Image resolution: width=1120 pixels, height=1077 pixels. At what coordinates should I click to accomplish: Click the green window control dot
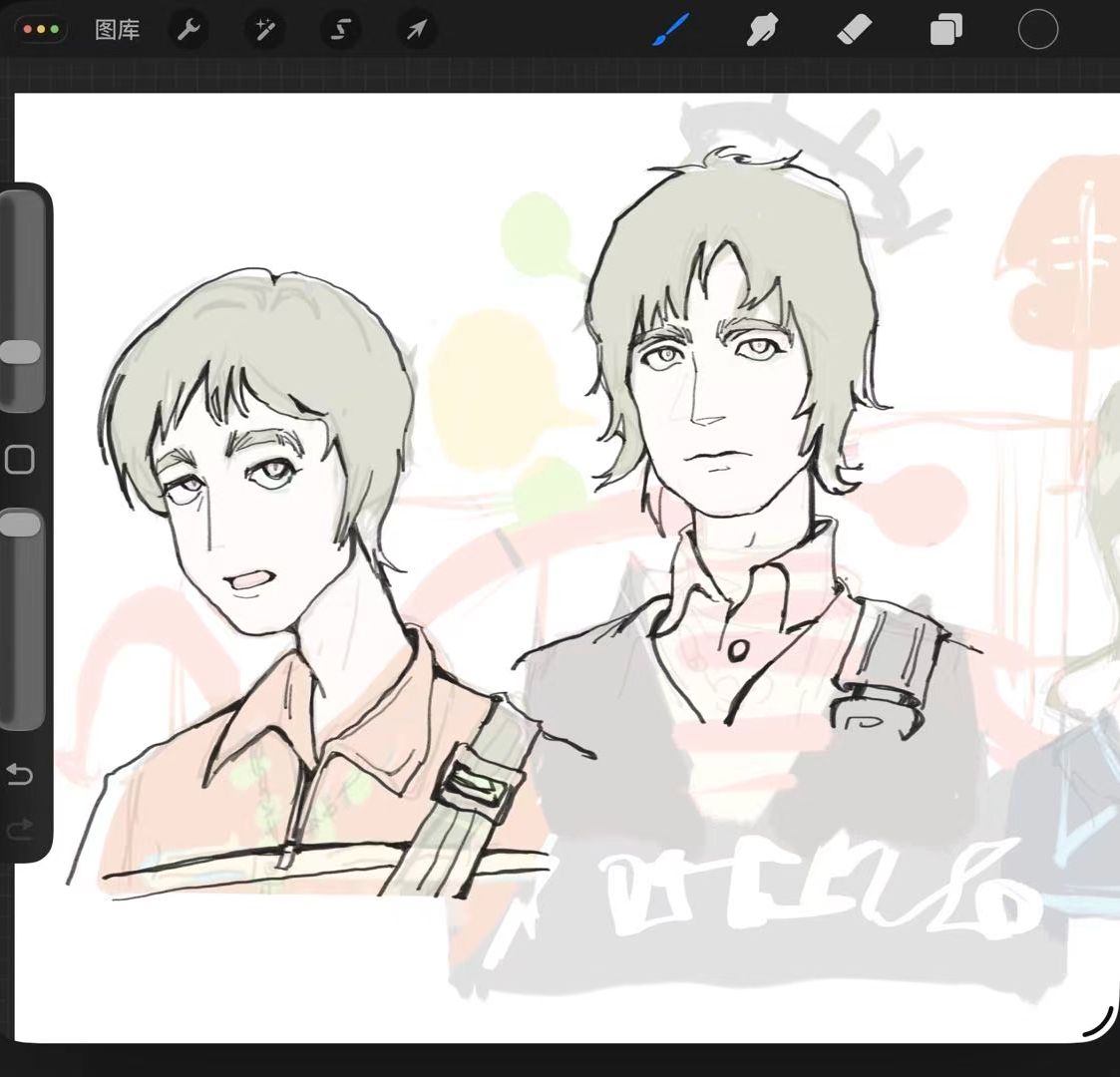53,30
